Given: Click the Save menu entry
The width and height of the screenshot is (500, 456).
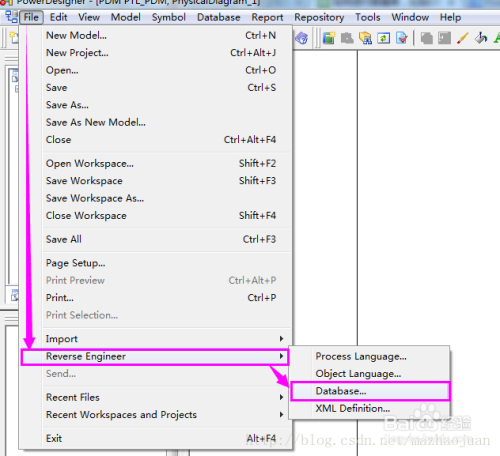Looking at the screenshot, I should 156,87.
